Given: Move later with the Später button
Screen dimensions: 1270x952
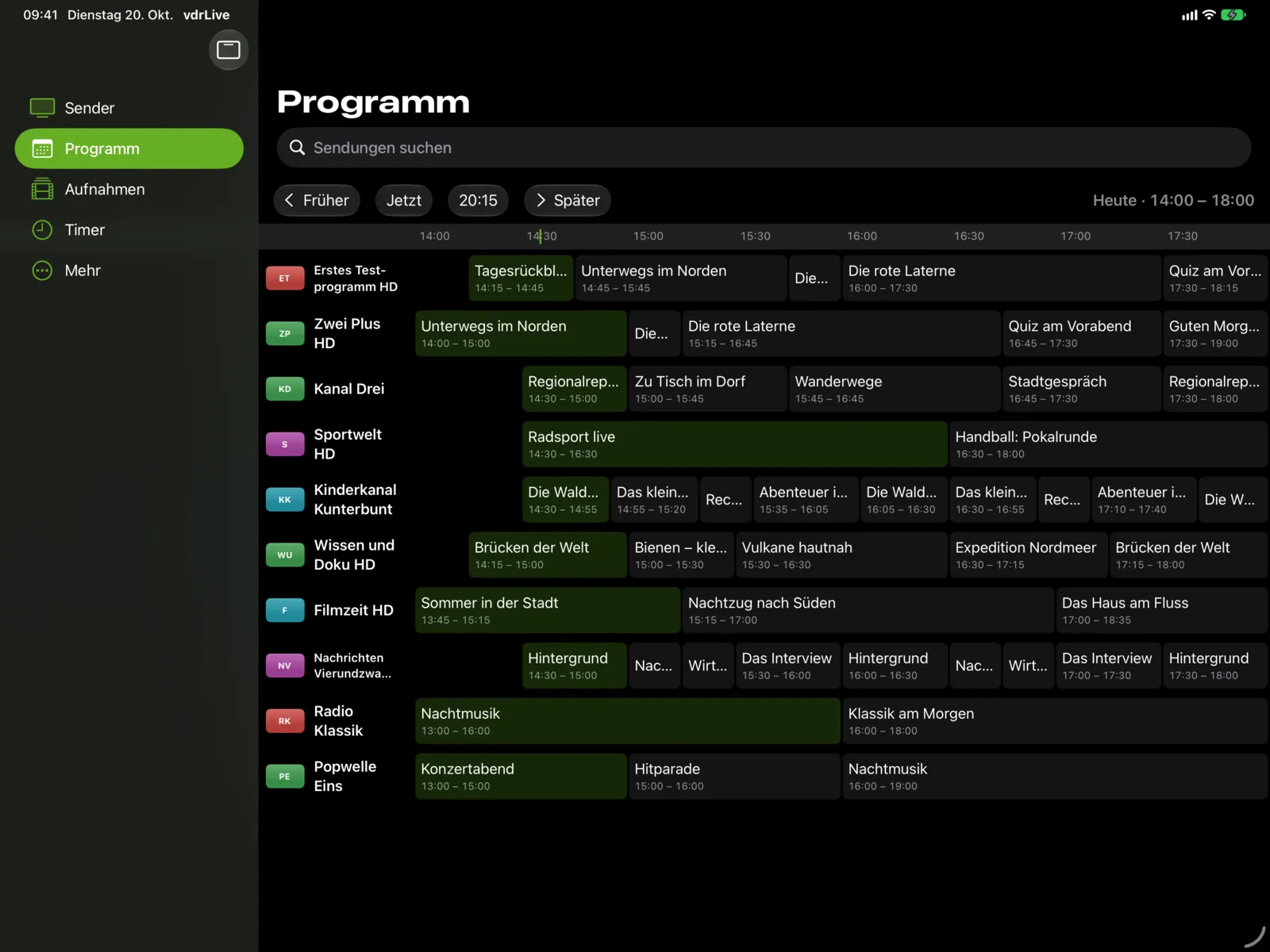Looking at the screenshot, I should click(568, 200).
